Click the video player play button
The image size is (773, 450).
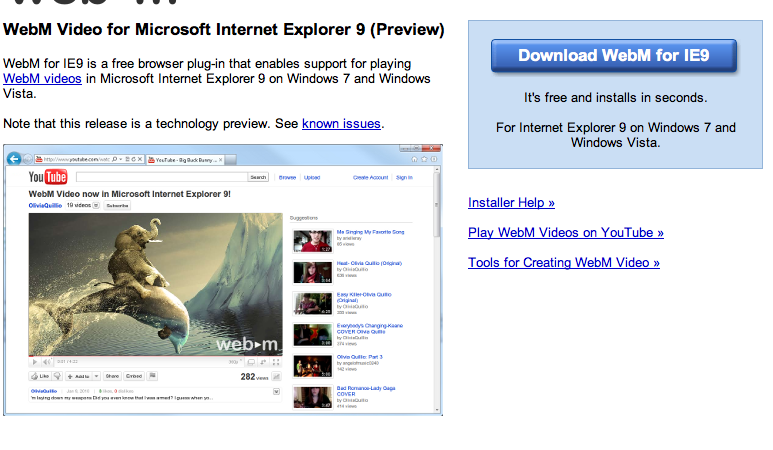(x=35, y=361)
